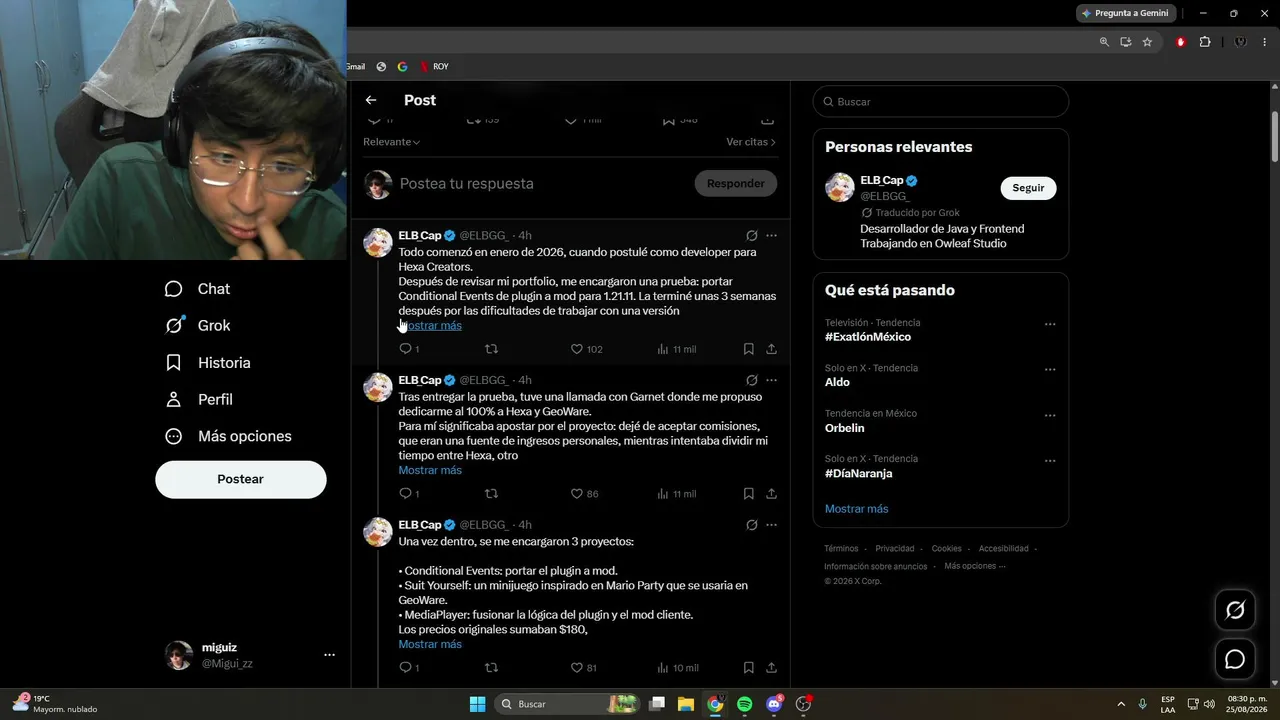Show more trends via Mostrar más
This screenshot has width=1280, height=720.
point(856,509)
